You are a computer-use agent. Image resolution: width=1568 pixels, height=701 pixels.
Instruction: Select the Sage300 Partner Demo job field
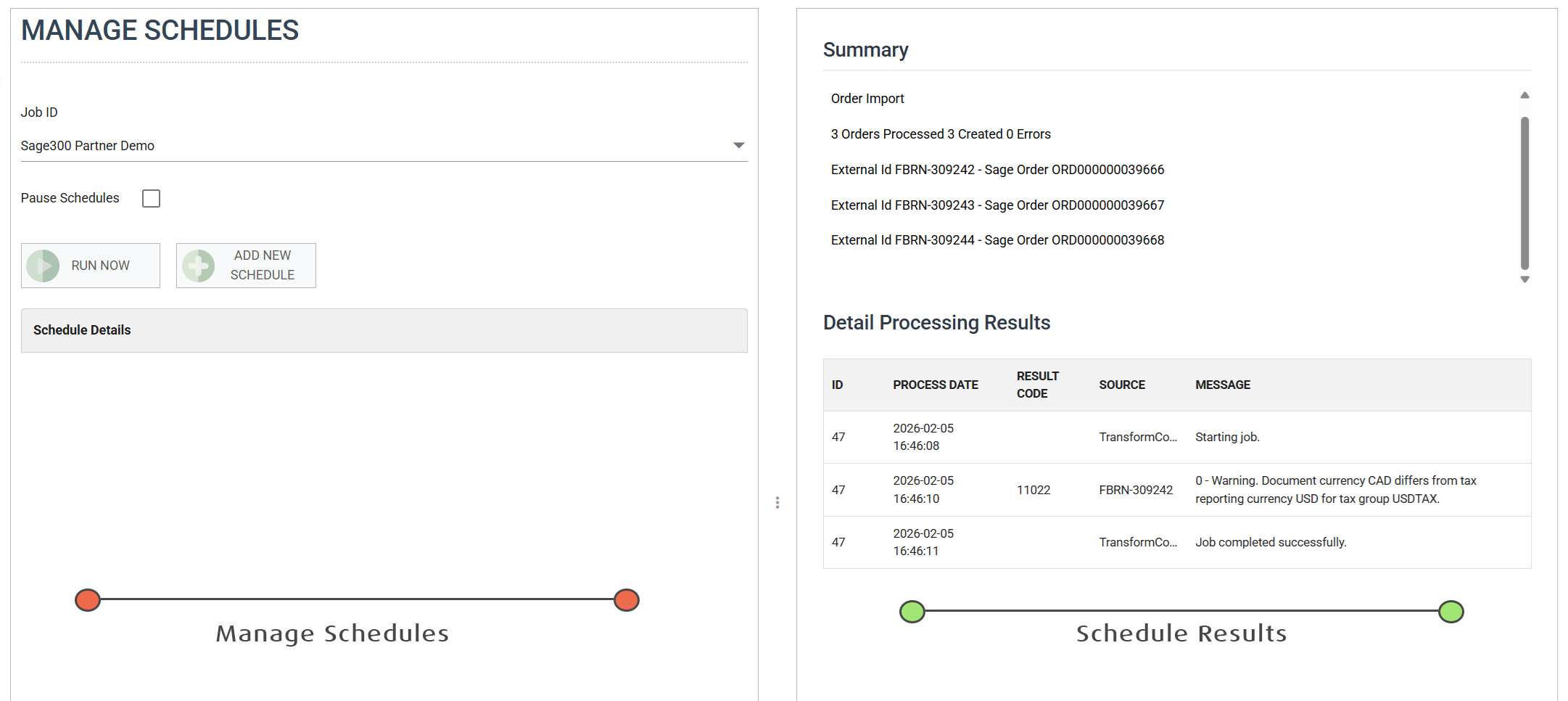(363, 146)
